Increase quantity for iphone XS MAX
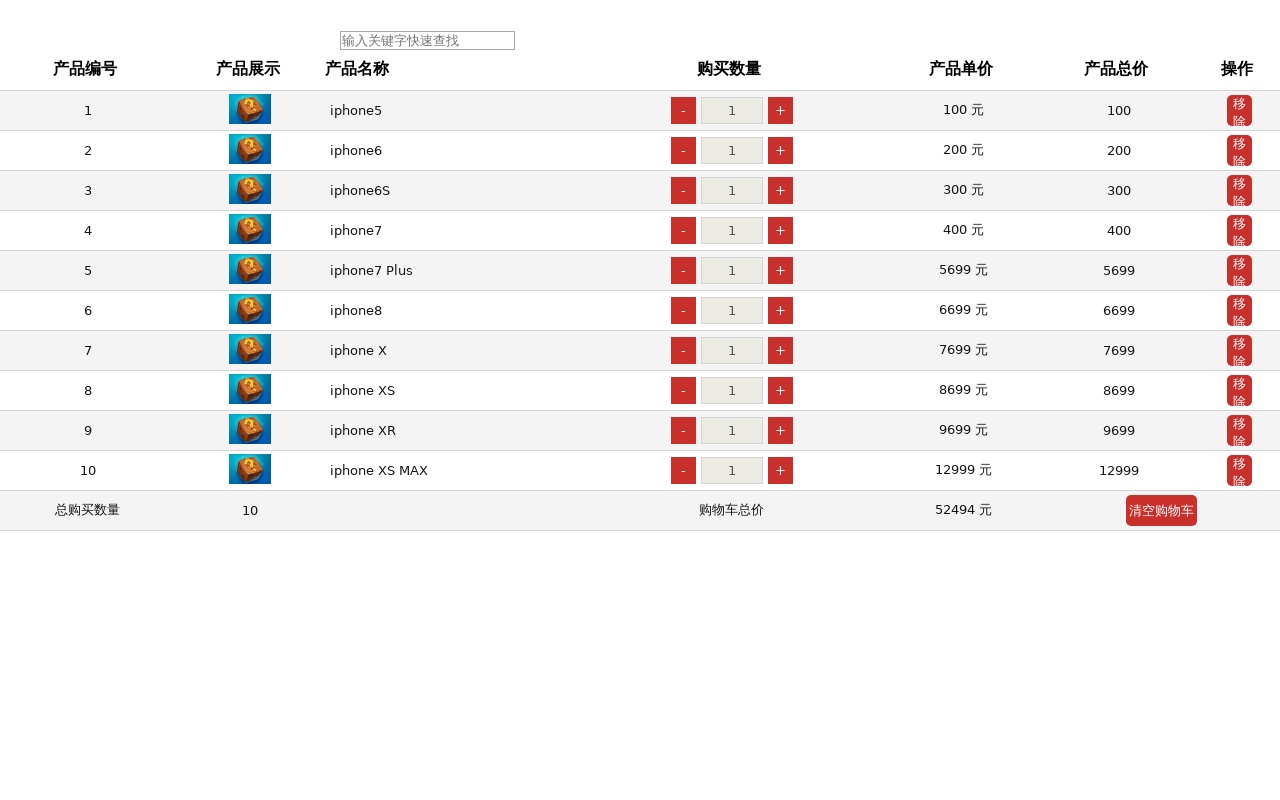 point(780,470)
